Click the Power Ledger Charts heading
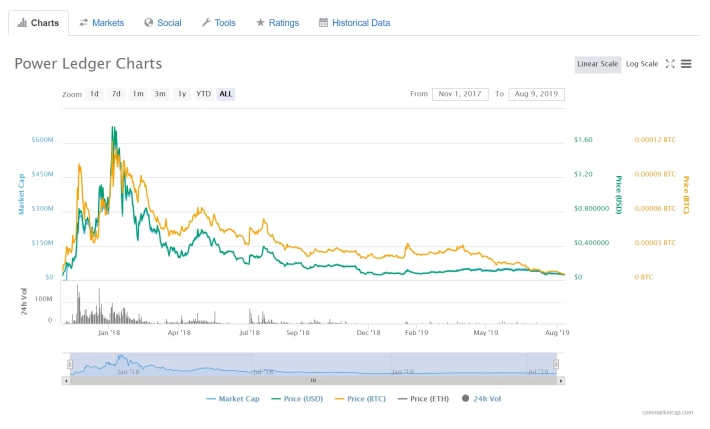 tap(88, 63)
